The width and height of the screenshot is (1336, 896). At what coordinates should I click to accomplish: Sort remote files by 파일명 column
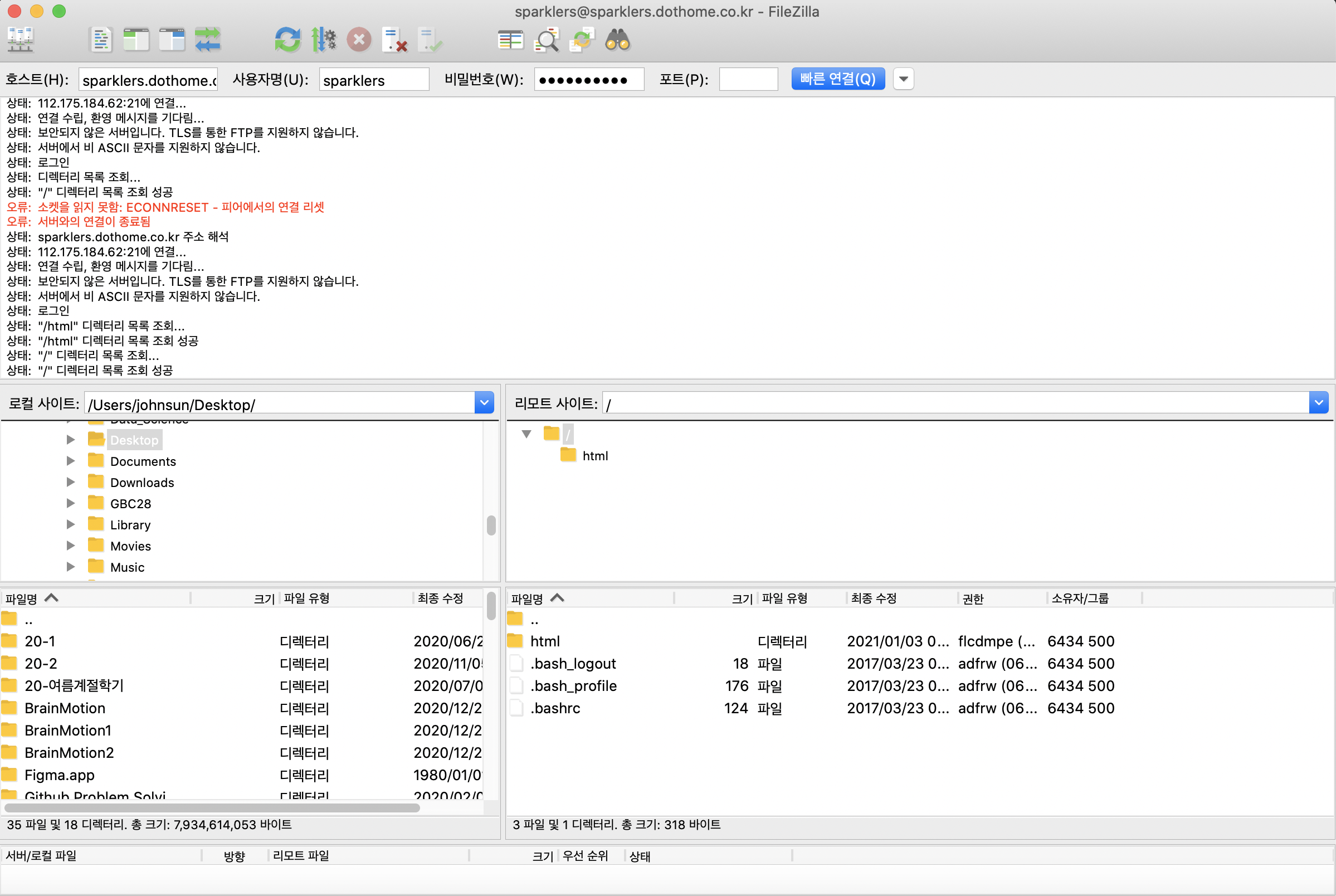[590, 598]
